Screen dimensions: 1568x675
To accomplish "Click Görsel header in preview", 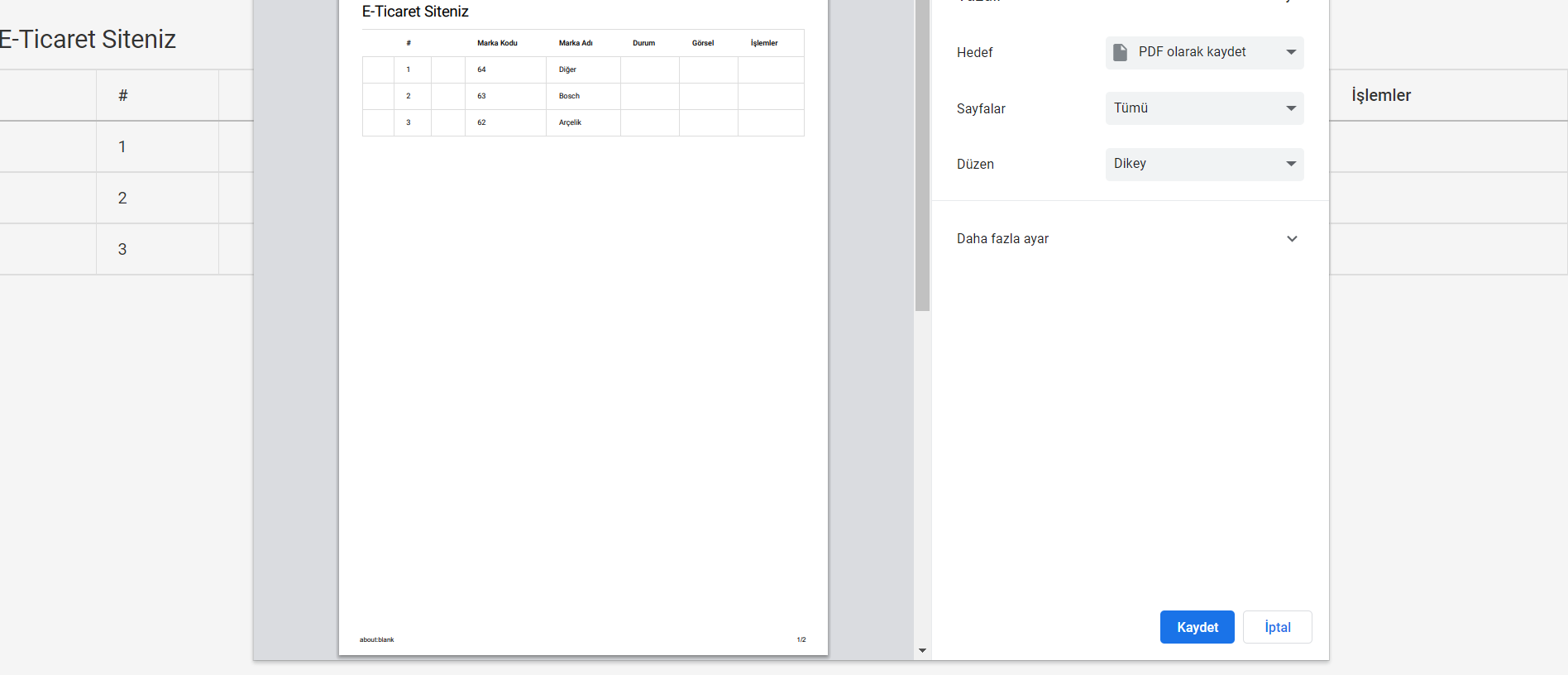I will [703, 43].
